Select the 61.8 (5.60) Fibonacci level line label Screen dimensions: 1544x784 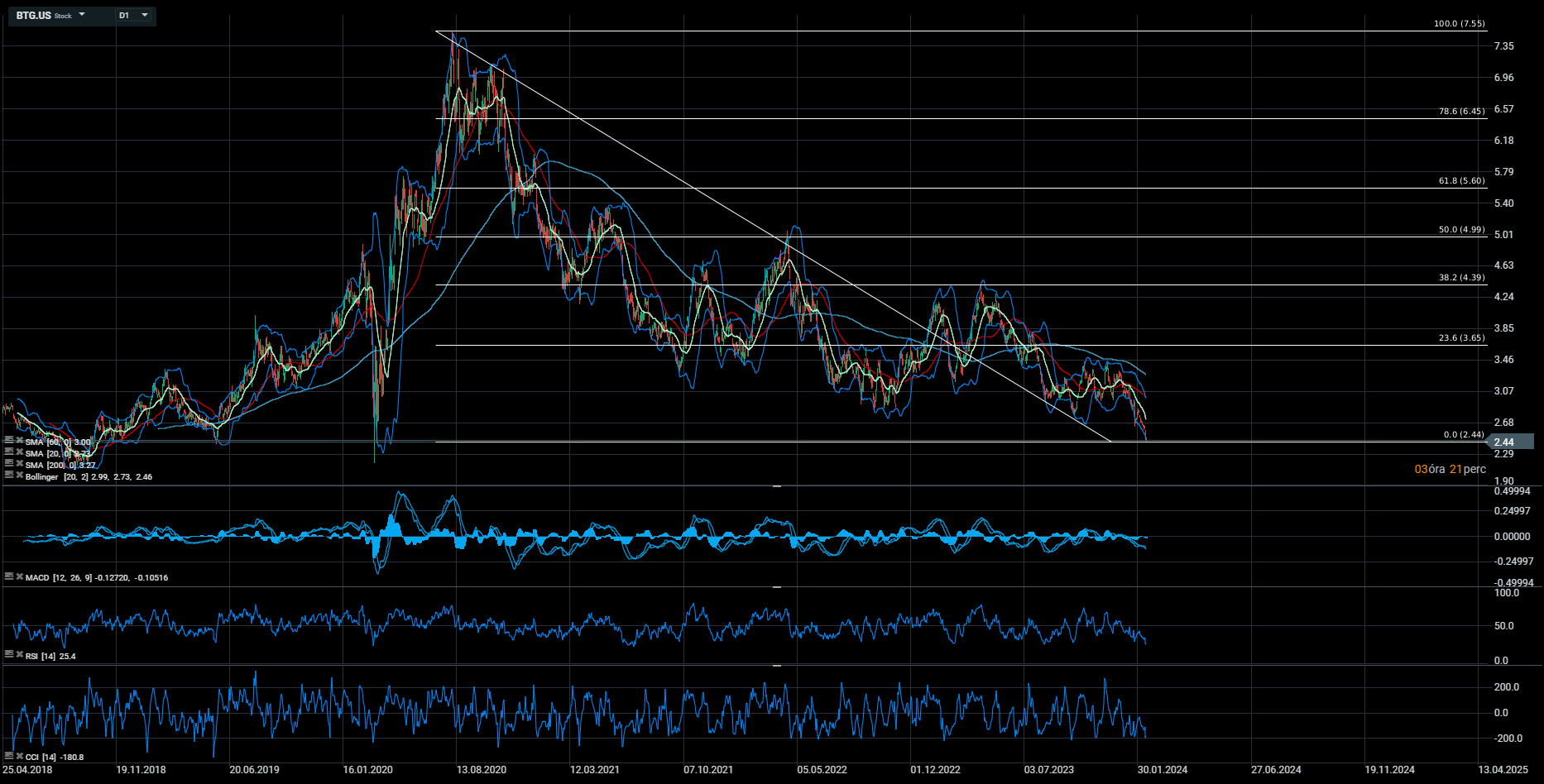1461,181
